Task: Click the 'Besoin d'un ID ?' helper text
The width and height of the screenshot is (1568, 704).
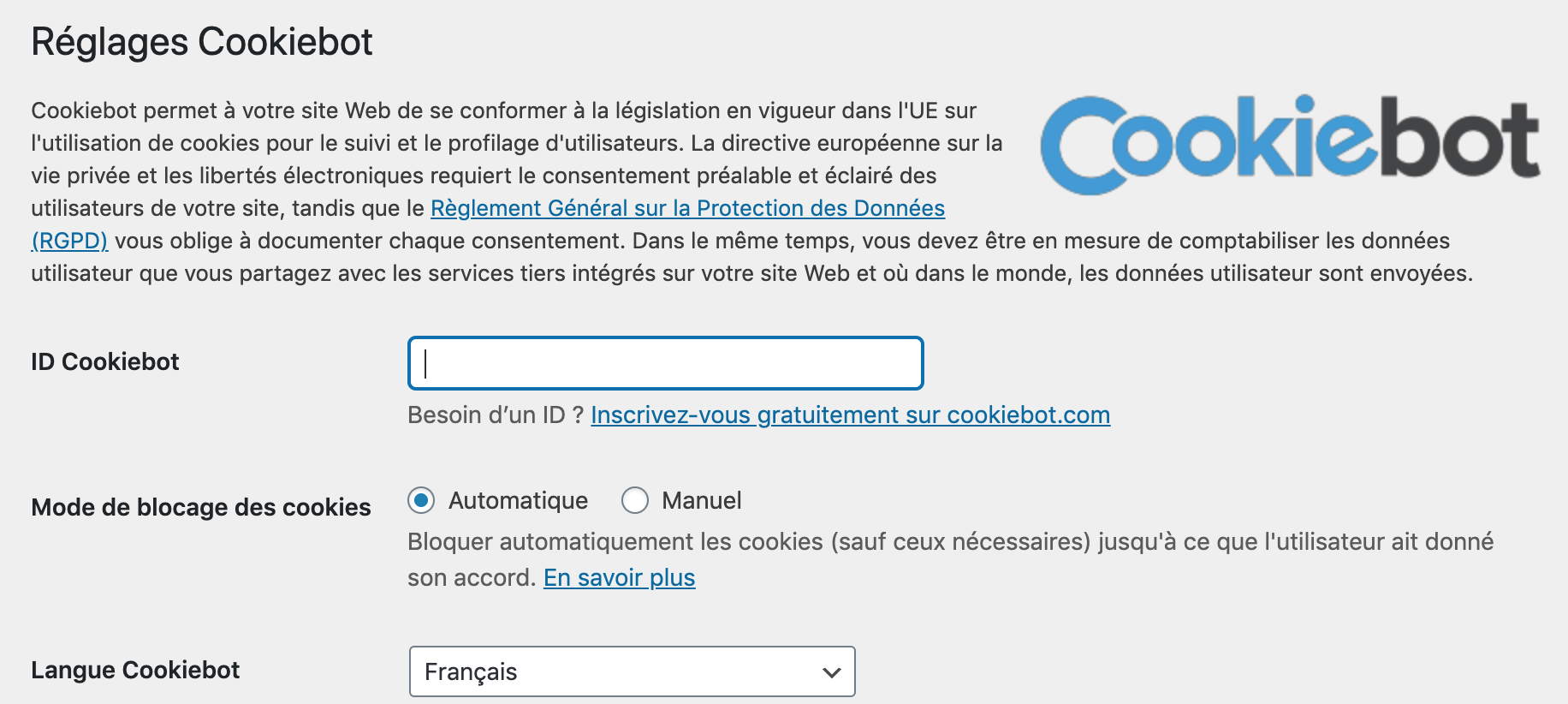Action: (495, 415)
